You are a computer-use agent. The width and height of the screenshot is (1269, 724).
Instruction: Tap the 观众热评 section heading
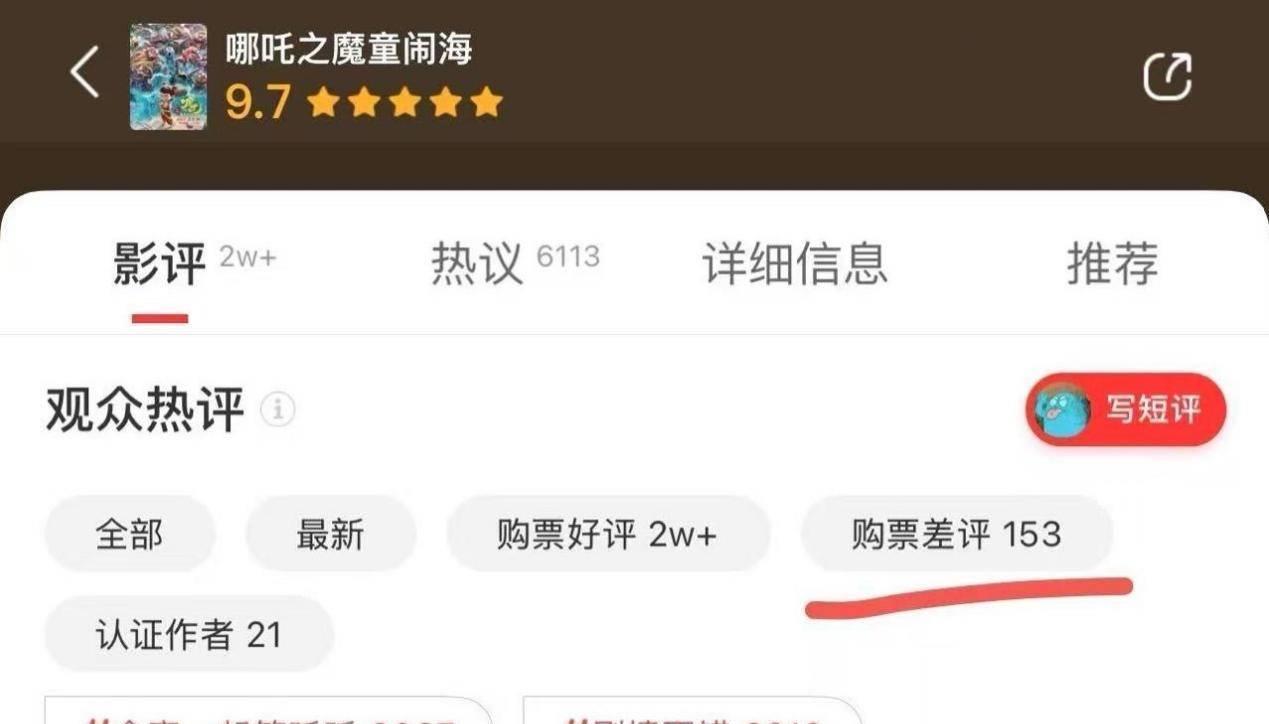[145, 409]
